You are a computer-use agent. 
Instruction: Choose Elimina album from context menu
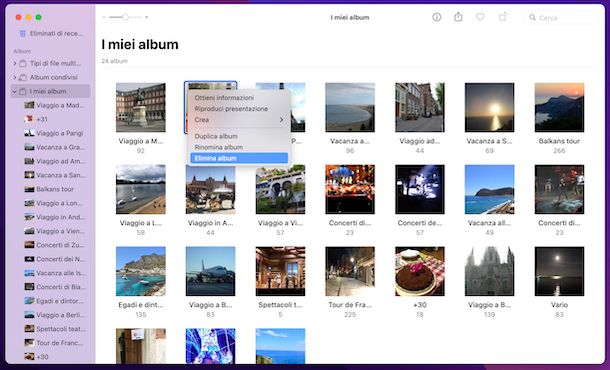tap(239, 158)
